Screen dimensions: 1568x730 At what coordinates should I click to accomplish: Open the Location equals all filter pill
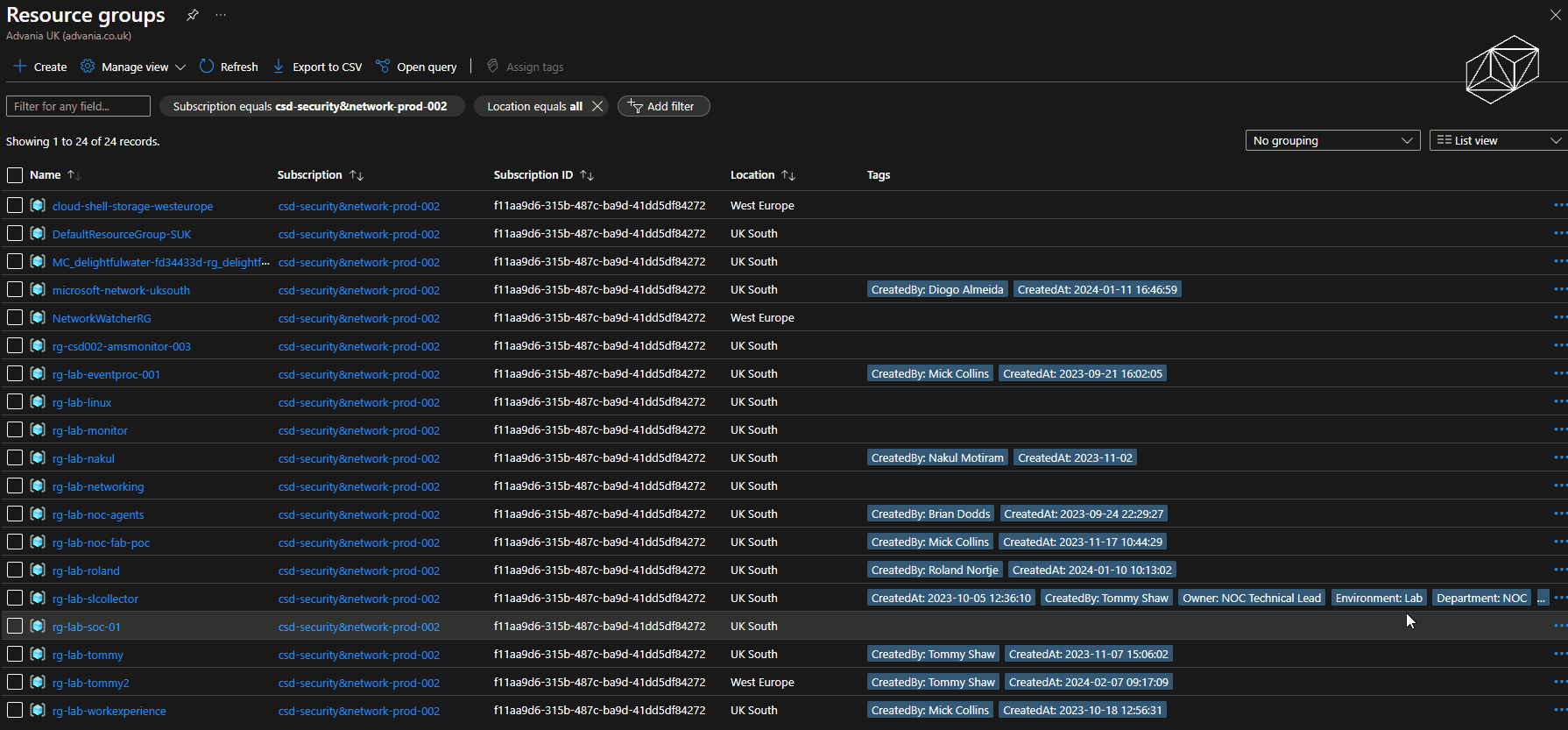coord(534,106)
